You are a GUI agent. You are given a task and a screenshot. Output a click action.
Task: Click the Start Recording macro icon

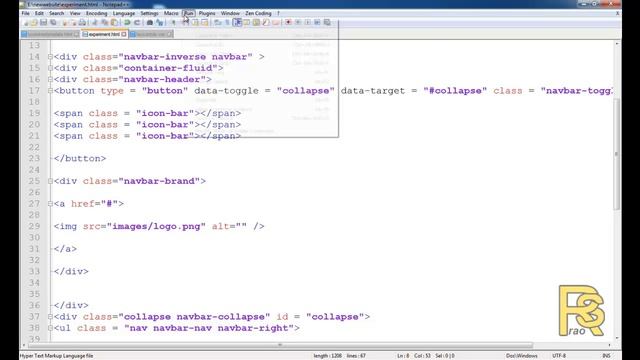[289, 22]
